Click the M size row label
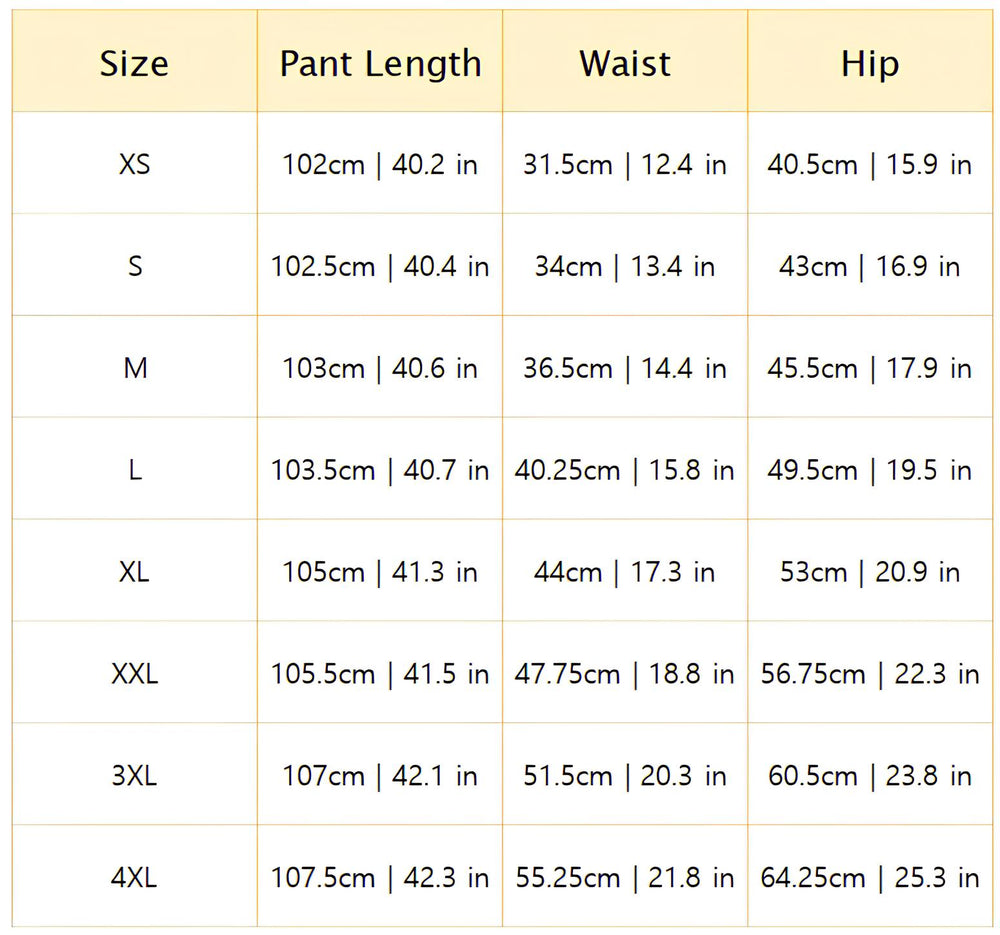Screen dimensions: 1000x935 point(134,369)
